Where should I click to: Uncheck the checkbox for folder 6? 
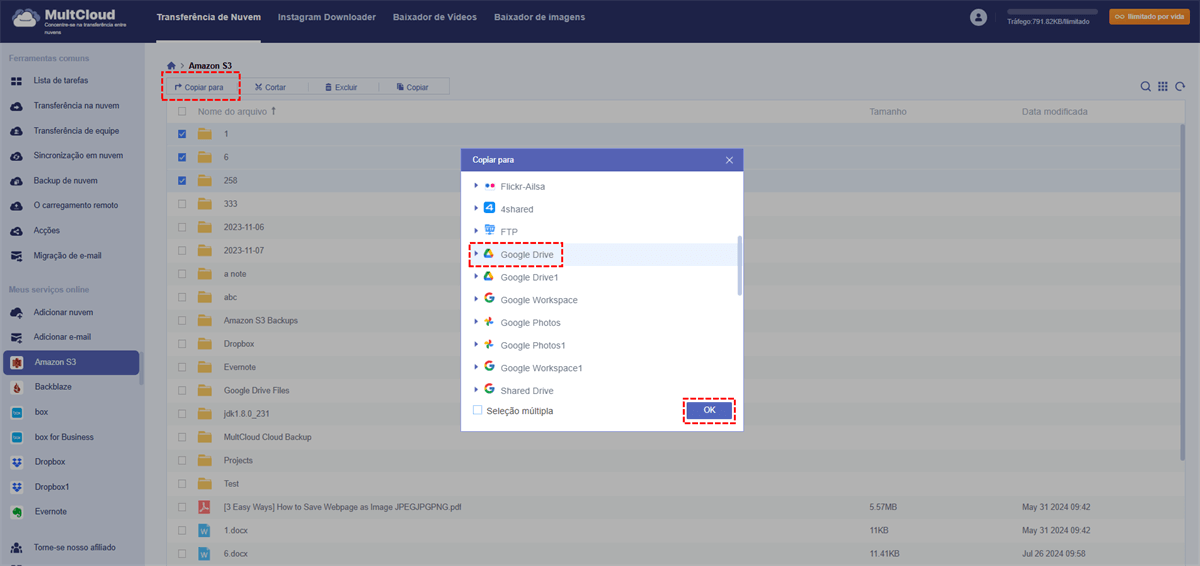tap(182, 157)
